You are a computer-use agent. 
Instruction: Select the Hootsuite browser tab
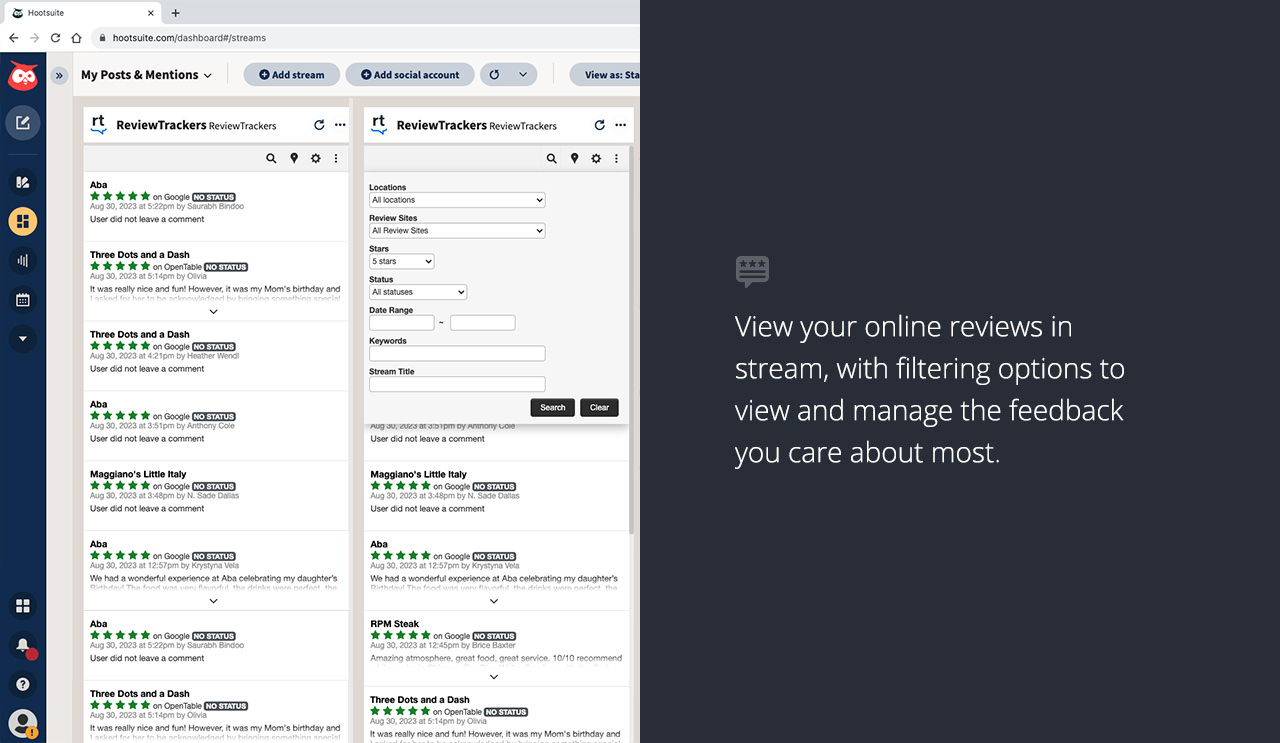coord(84,13)
